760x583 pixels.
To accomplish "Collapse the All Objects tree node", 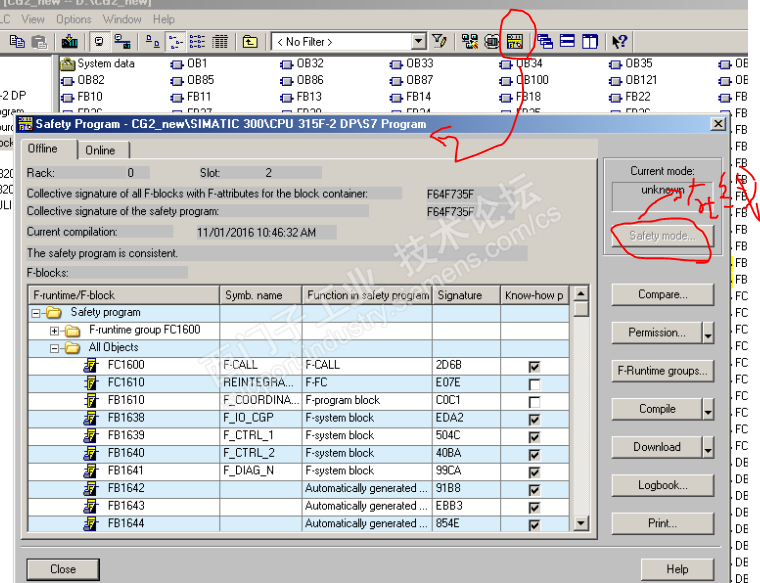I will 56,348.
